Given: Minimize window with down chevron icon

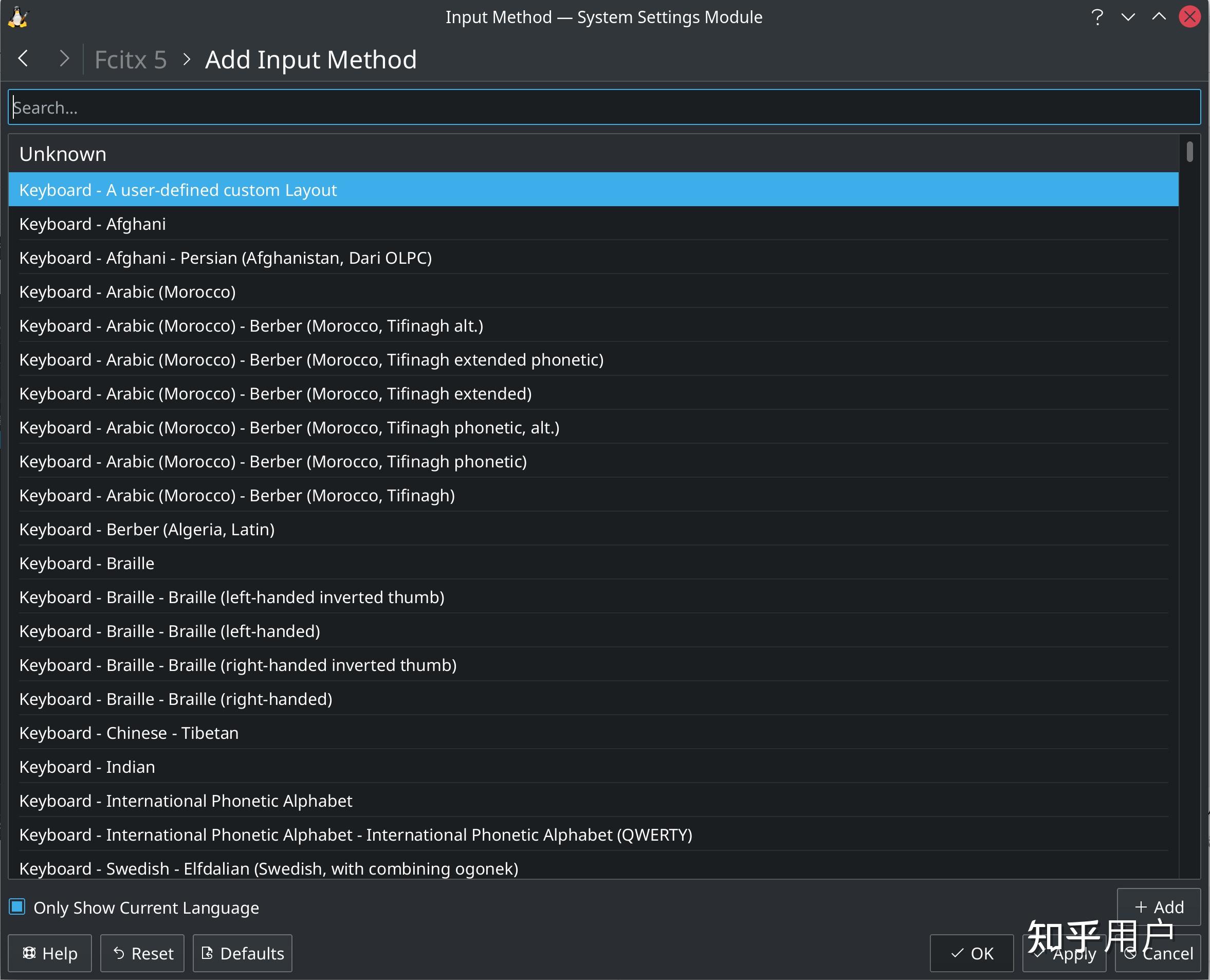Looking at the screenshot, I should click(x=1128, y=17).
